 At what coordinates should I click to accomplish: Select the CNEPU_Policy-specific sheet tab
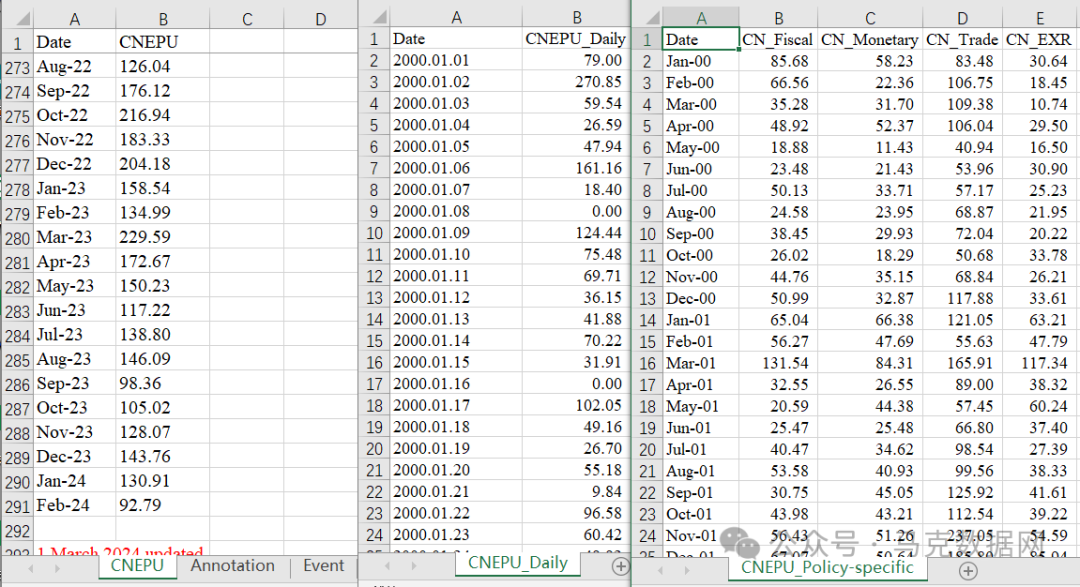click(827, 568)
